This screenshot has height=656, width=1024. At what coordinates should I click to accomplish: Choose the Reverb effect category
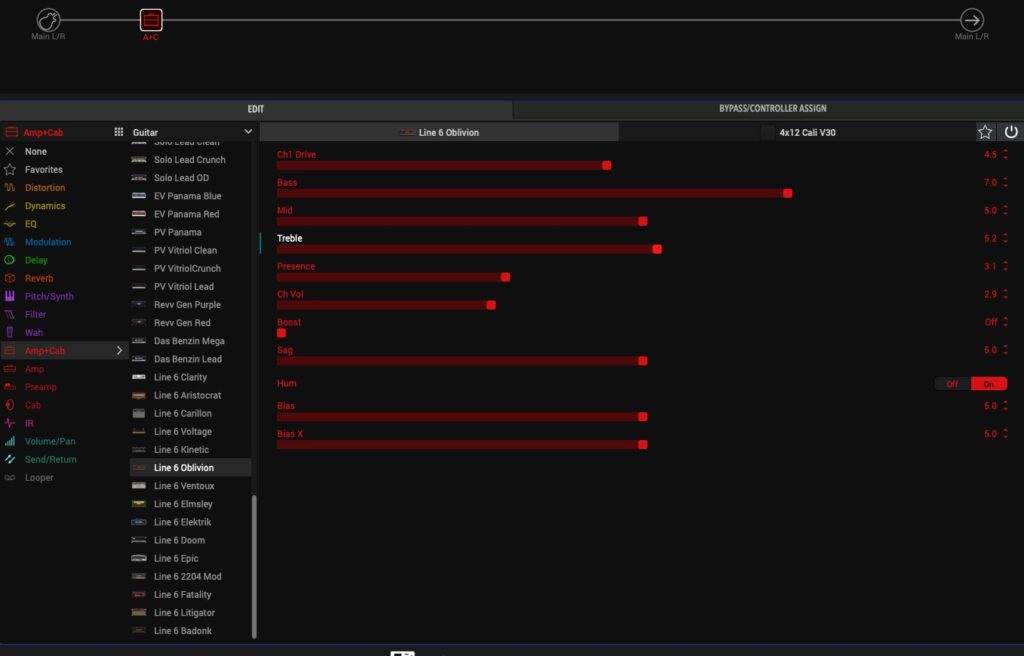click(39, 278)
